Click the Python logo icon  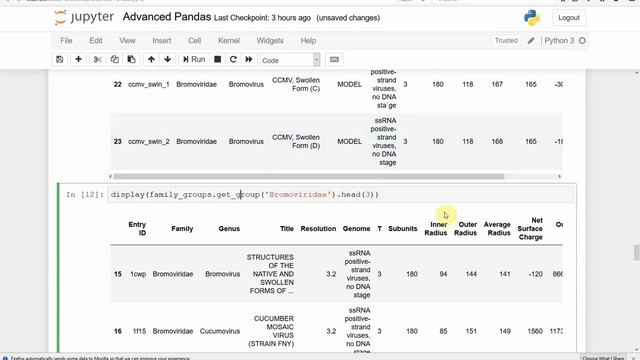click(531, 18)
